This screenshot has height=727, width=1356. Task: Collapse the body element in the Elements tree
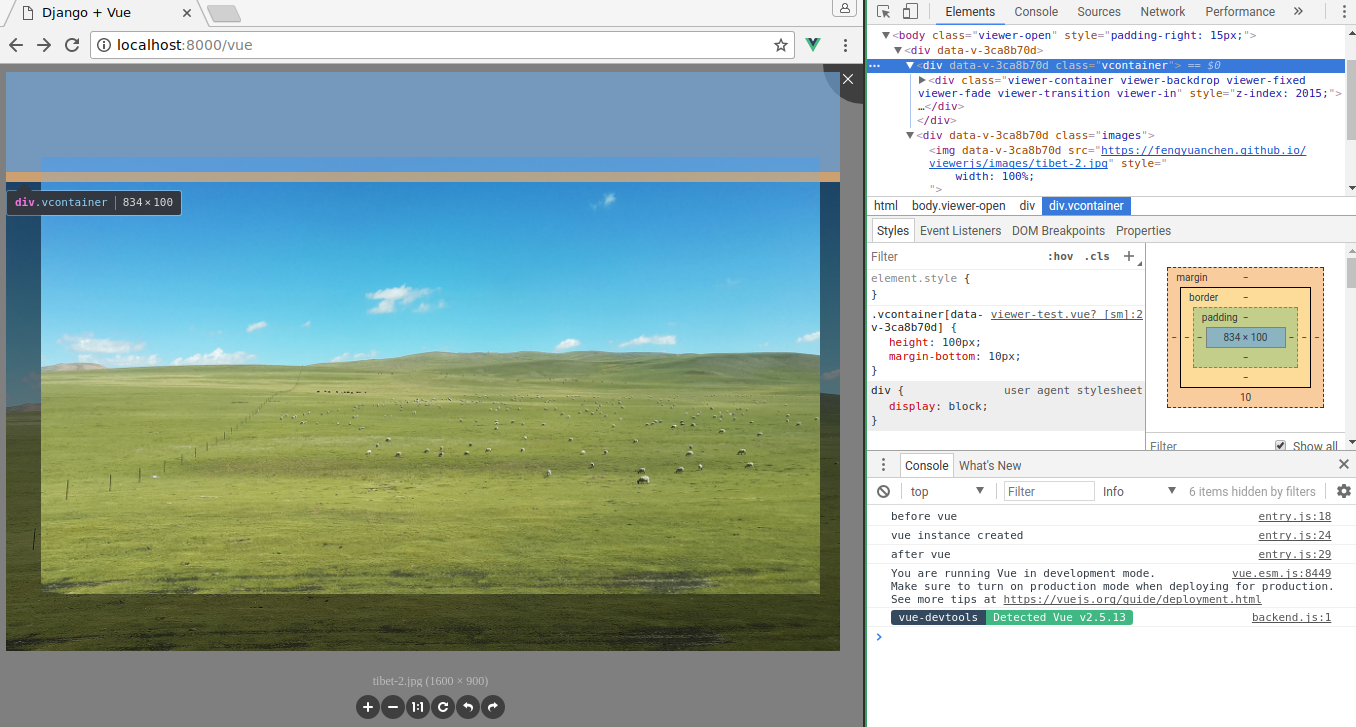pyautogui.click(x=886, y=34)
